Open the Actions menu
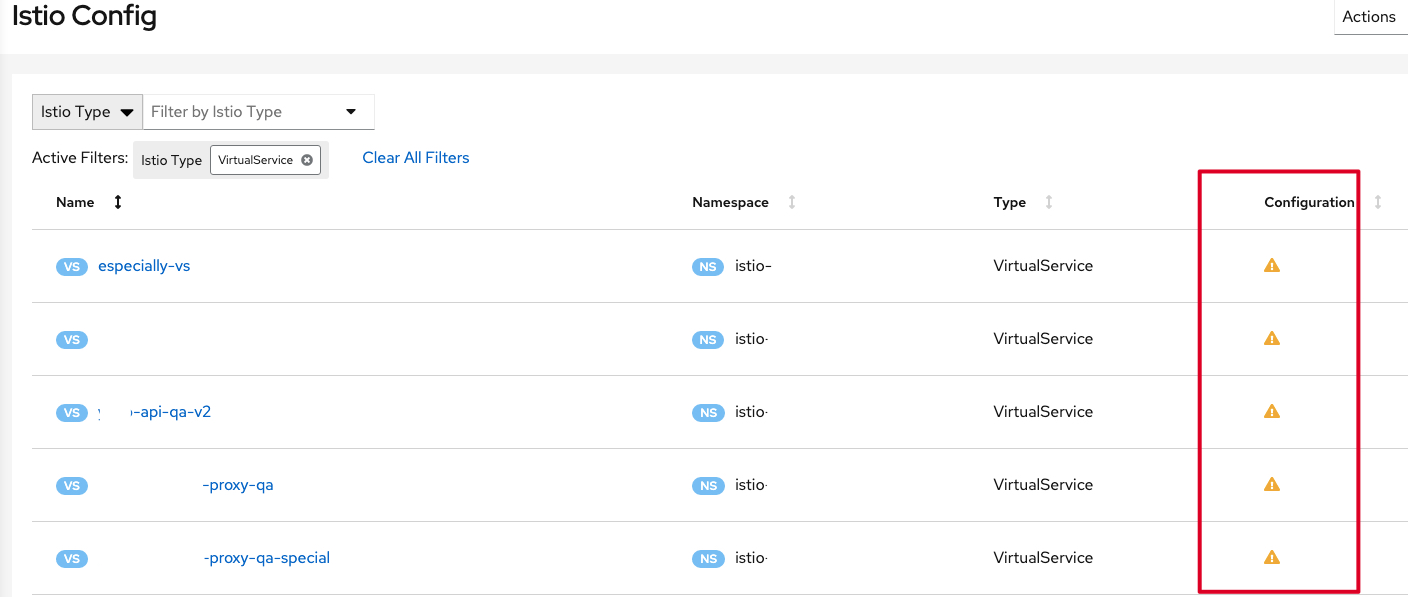1408x597 pixels. 1368,17
